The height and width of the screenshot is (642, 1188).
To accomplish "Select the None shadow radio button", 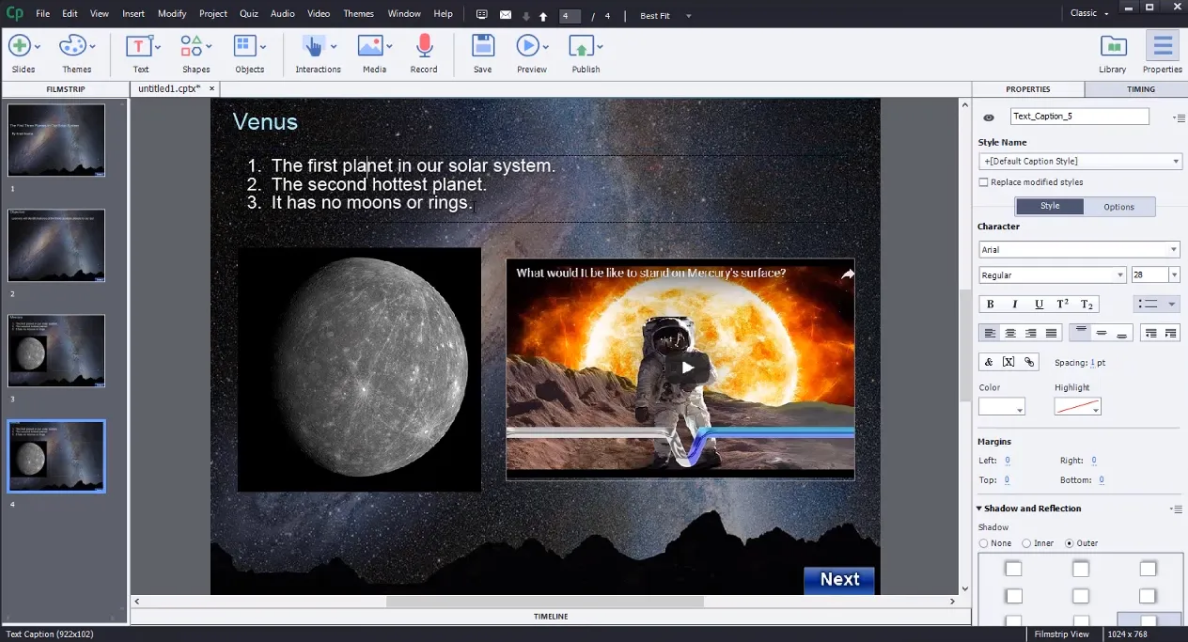I will pyautogui.click(x=983, y=543).
